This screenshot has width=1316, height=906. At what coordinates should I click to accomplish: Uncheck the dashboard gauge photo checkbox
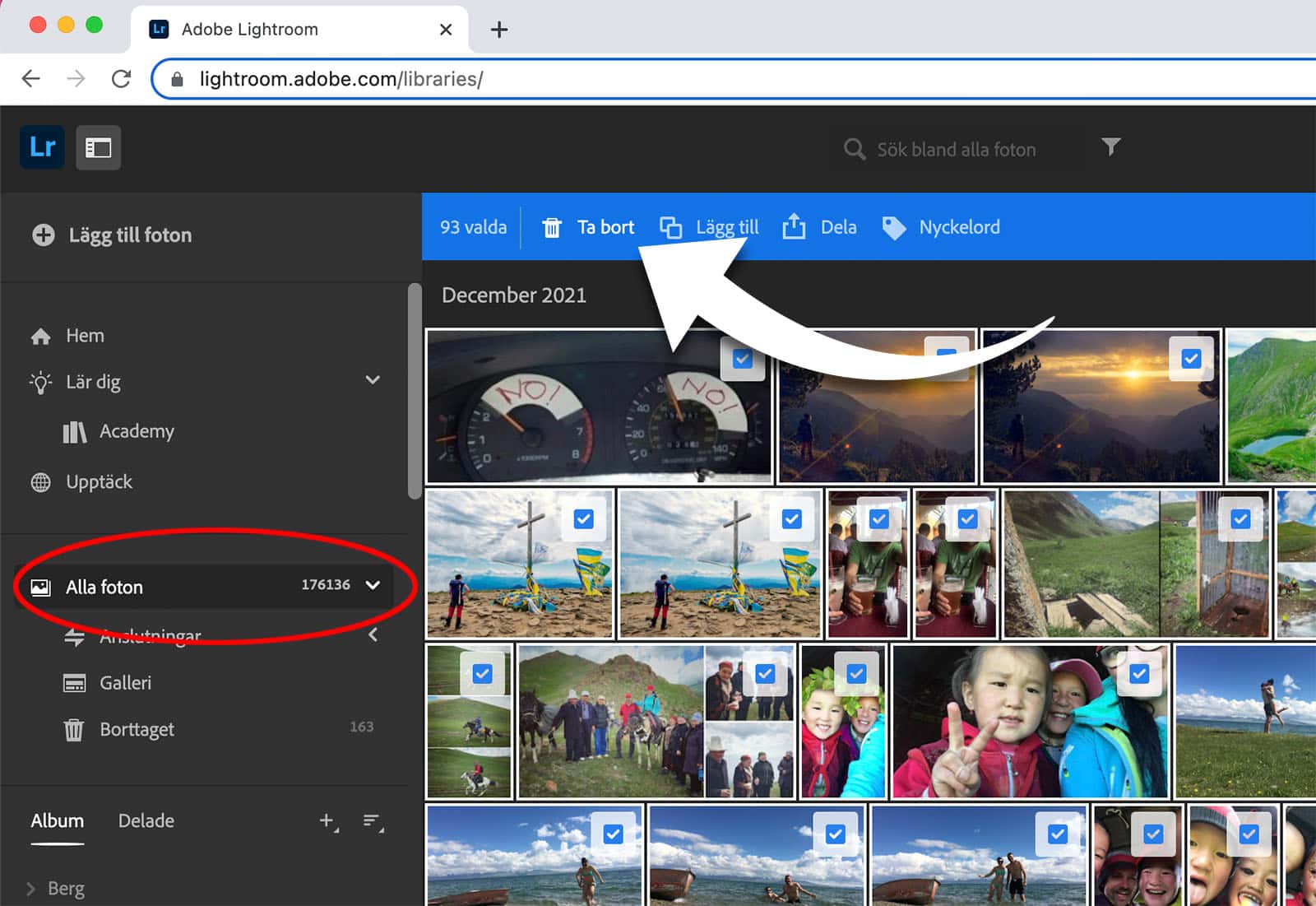(x=742, y=359)
